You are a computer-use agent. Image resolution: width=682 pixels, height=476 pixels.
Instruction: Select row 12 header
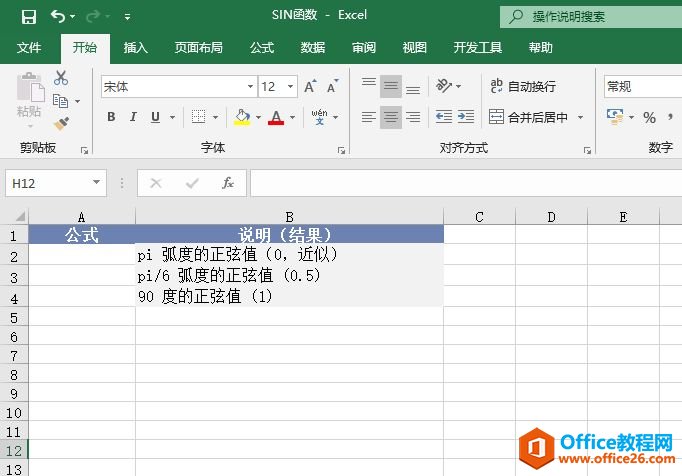coord(13,451)
